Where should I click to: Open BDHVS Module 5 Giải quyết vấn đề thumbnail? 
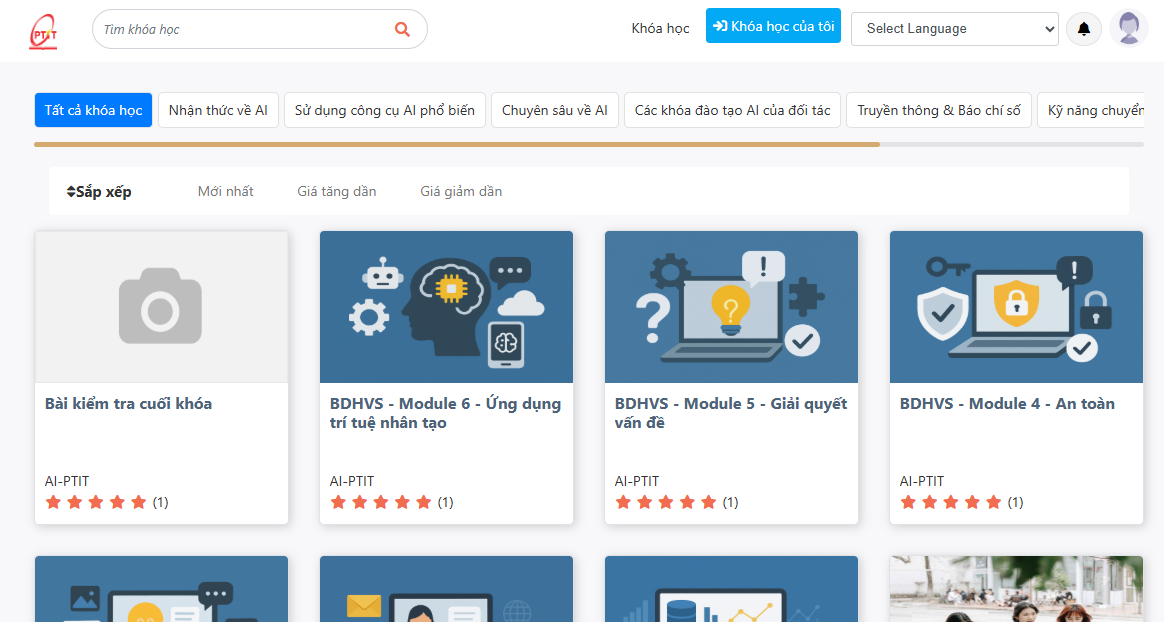731,307
